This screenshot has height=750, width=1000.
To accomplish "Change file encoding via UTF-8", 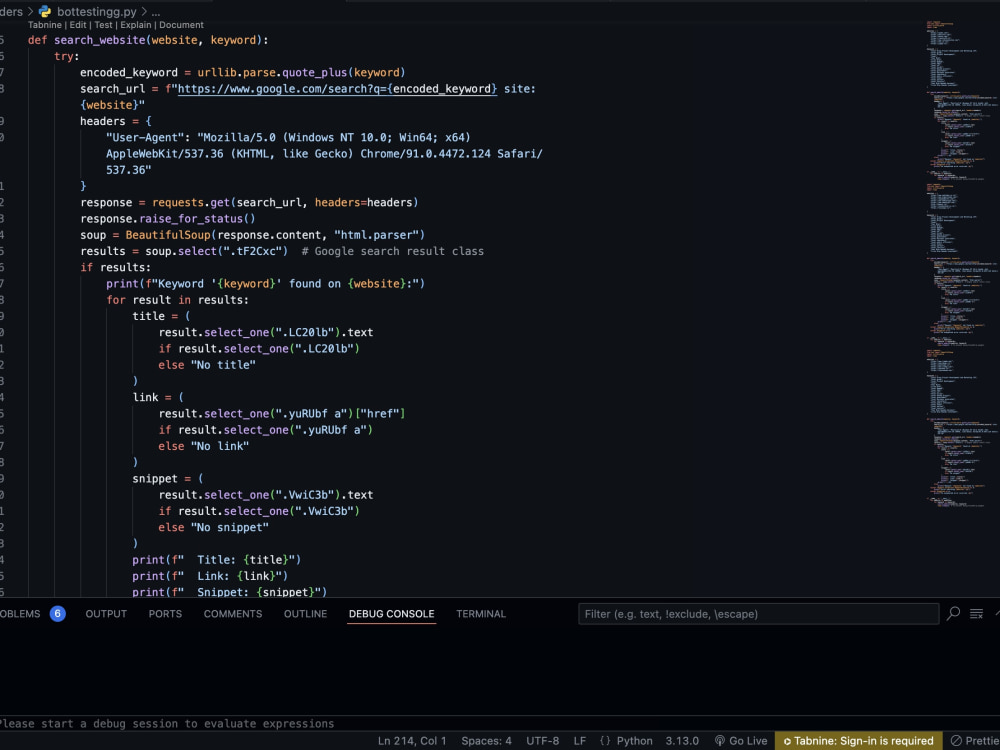I will 543,740.
